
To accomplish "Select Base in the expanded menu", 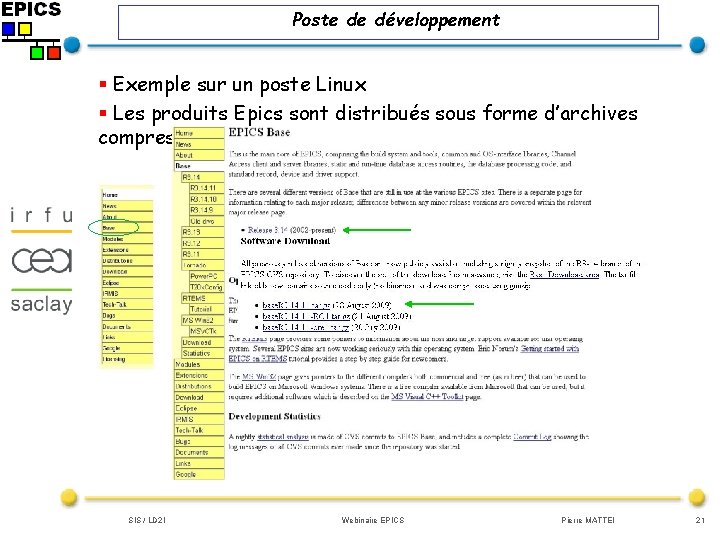I will click(x=199, y=166).
